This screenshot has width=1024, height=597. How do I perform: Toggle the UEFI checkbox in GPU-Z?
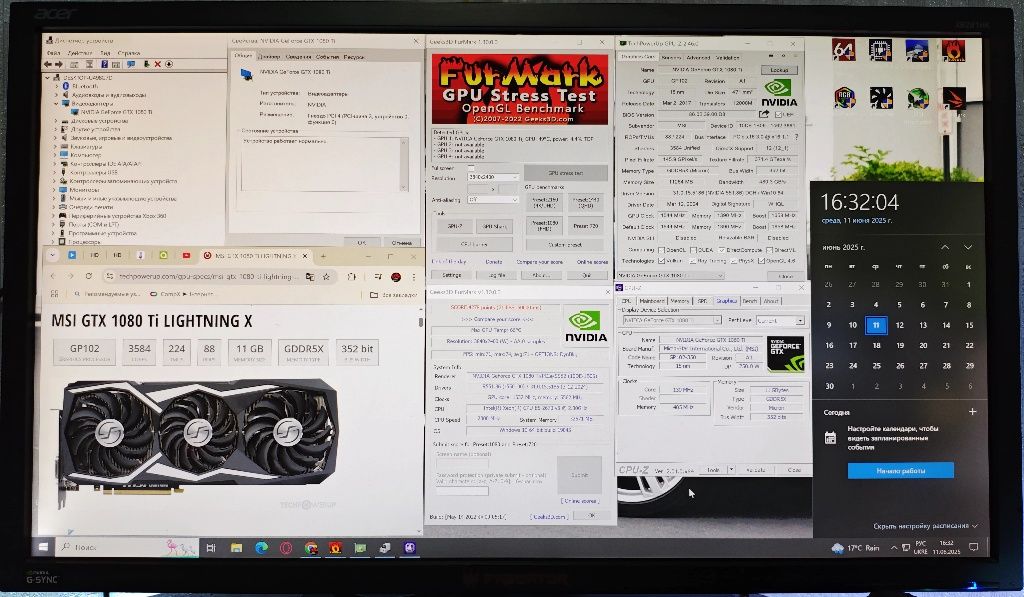[778, 114]
